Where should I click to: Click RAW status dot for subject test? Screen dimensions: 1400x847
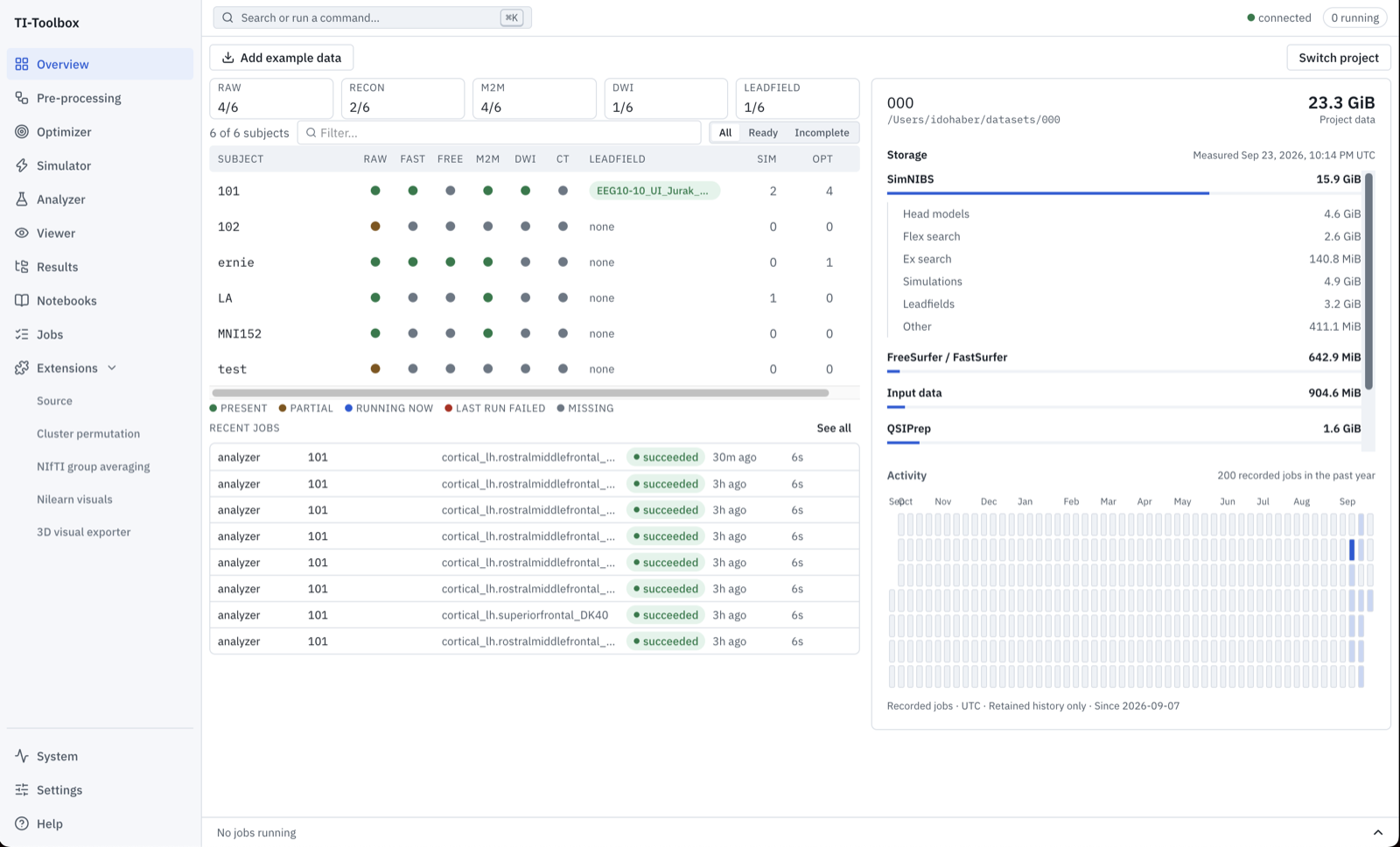[x=375, y=369]
